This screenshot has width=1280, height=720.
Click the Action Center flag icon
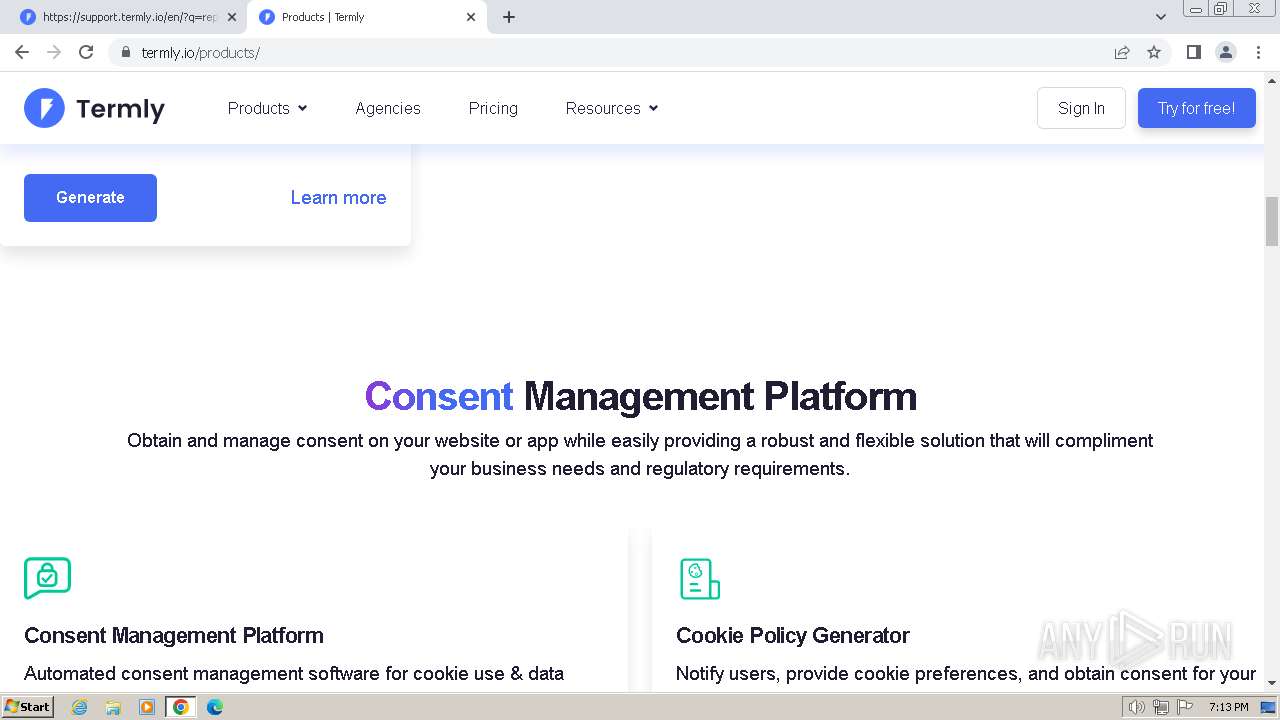pos(1183,707)
